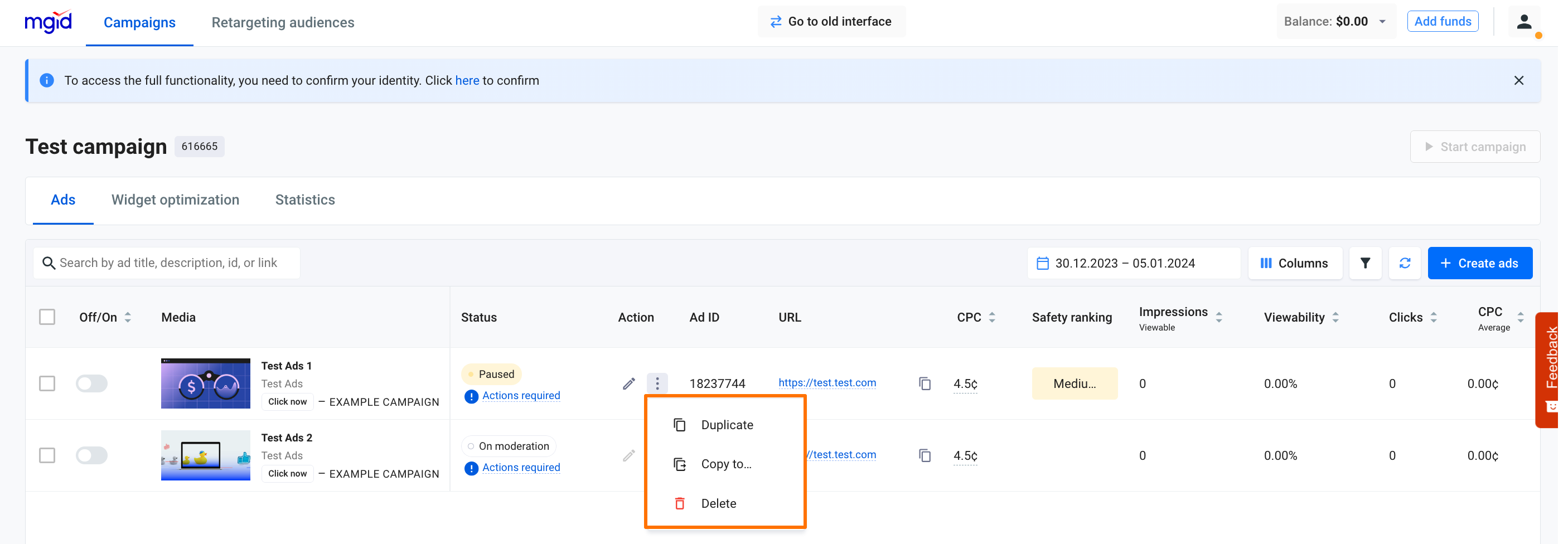This screenshot has height=544, width=1568.
Task: Edit Test Ads 1 with pencil icon
Action: click(629, 383)
